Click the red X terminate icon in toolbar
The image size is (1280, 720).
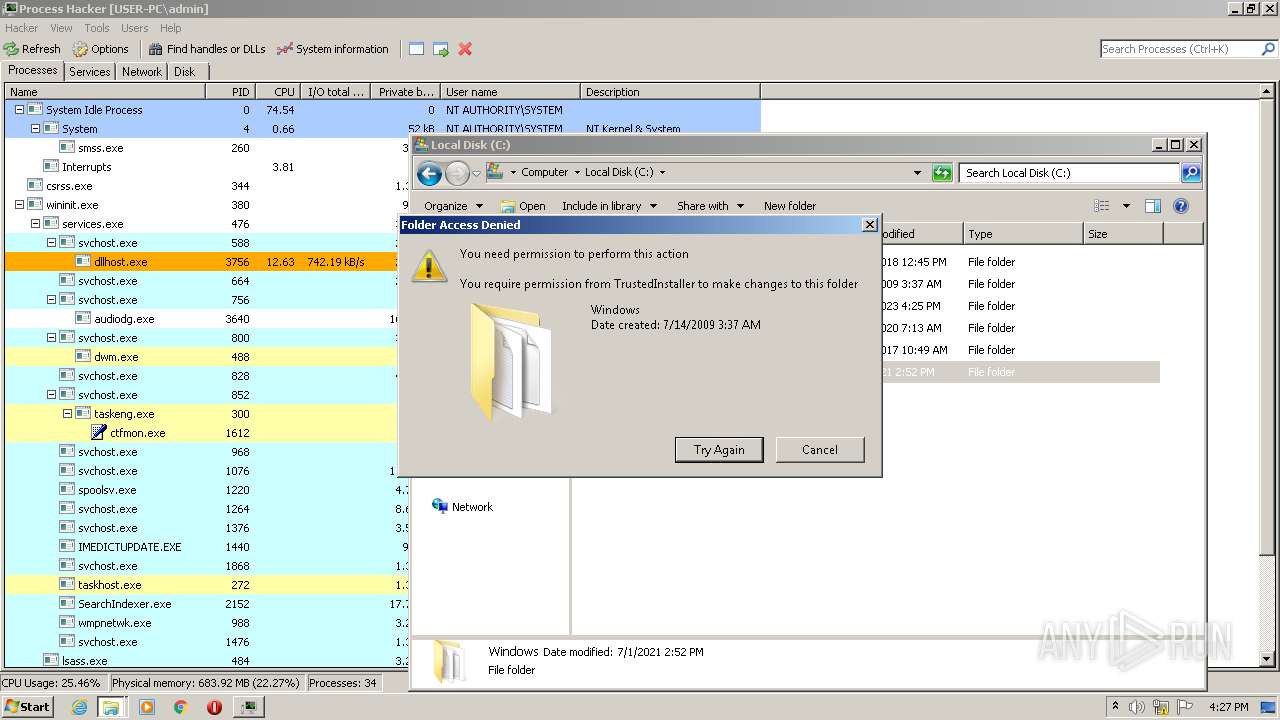(465, 49)
